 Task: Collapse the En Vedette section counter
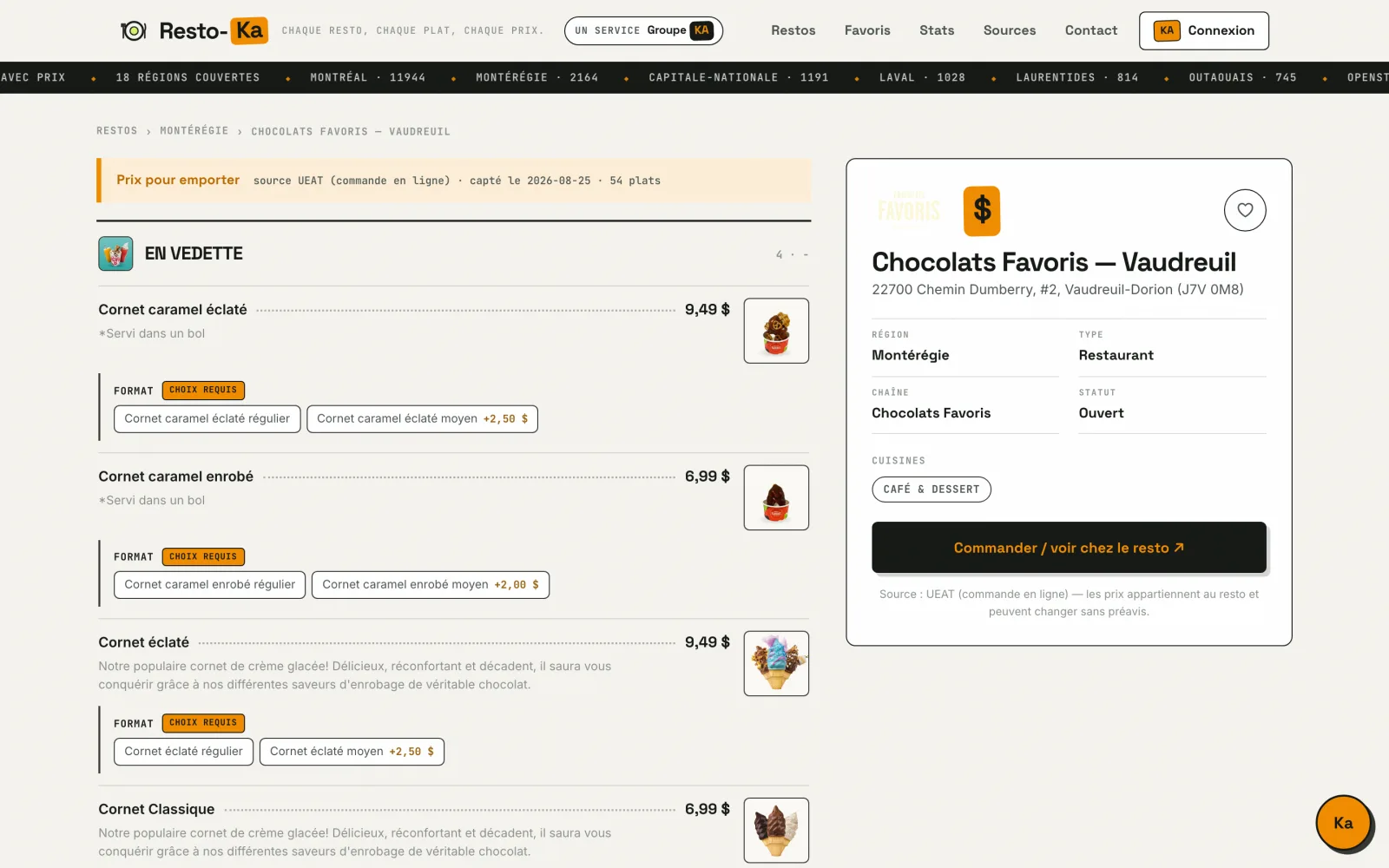pos(792,254)
